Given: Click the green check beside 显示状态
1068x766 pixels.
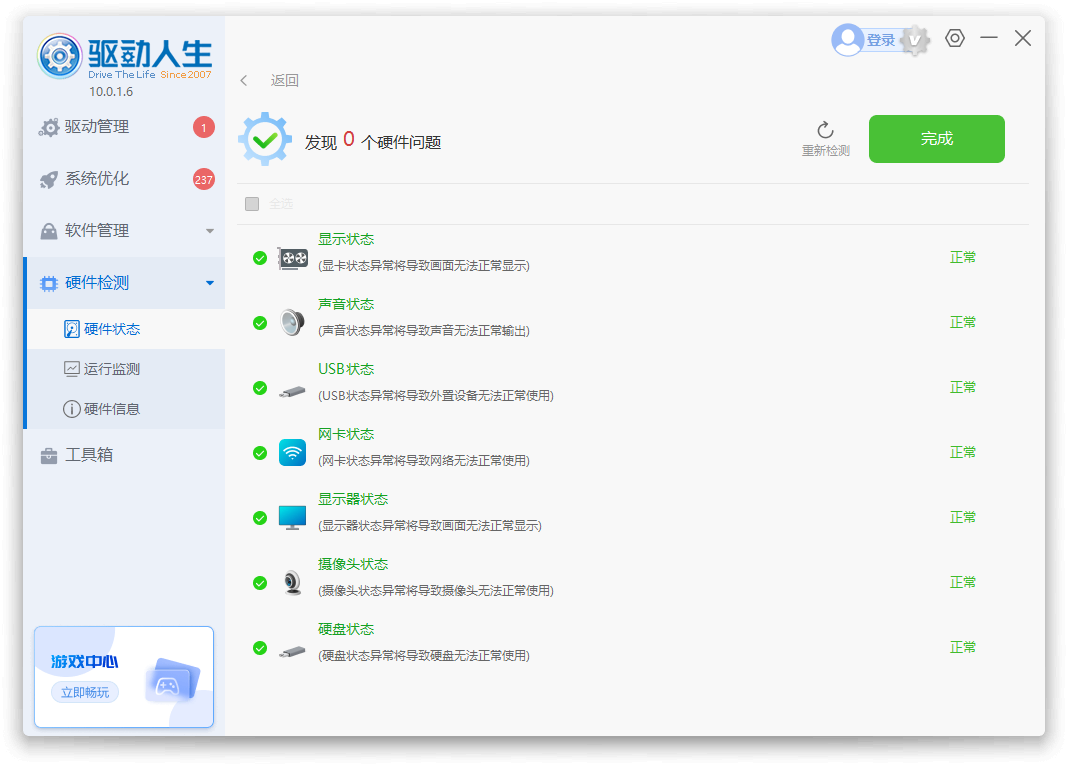Looking at the screenshot, I should click(x=260, y=258).
